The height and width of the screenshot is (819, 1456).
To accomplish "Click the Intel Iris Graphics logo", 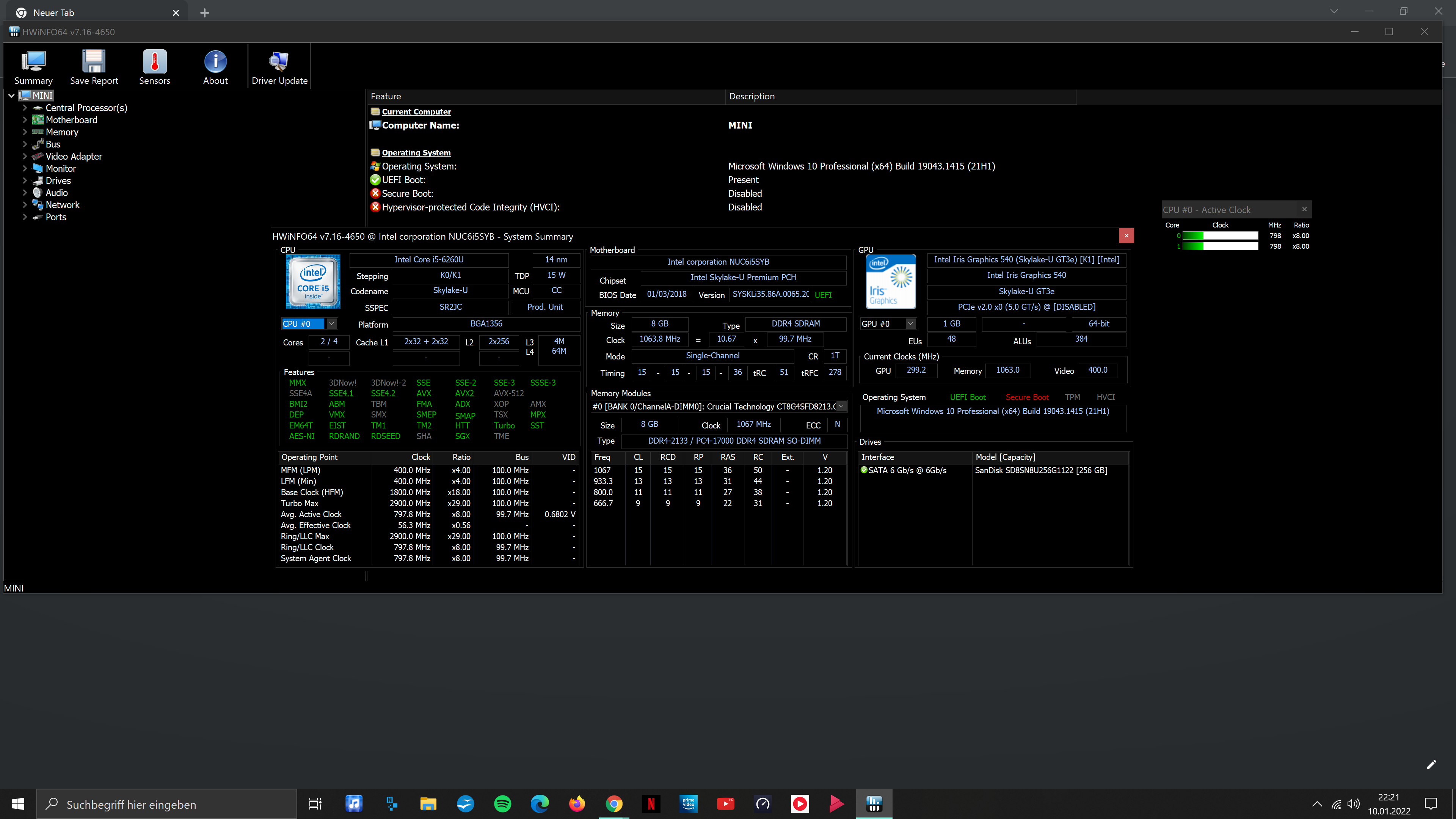I will 891,281.
